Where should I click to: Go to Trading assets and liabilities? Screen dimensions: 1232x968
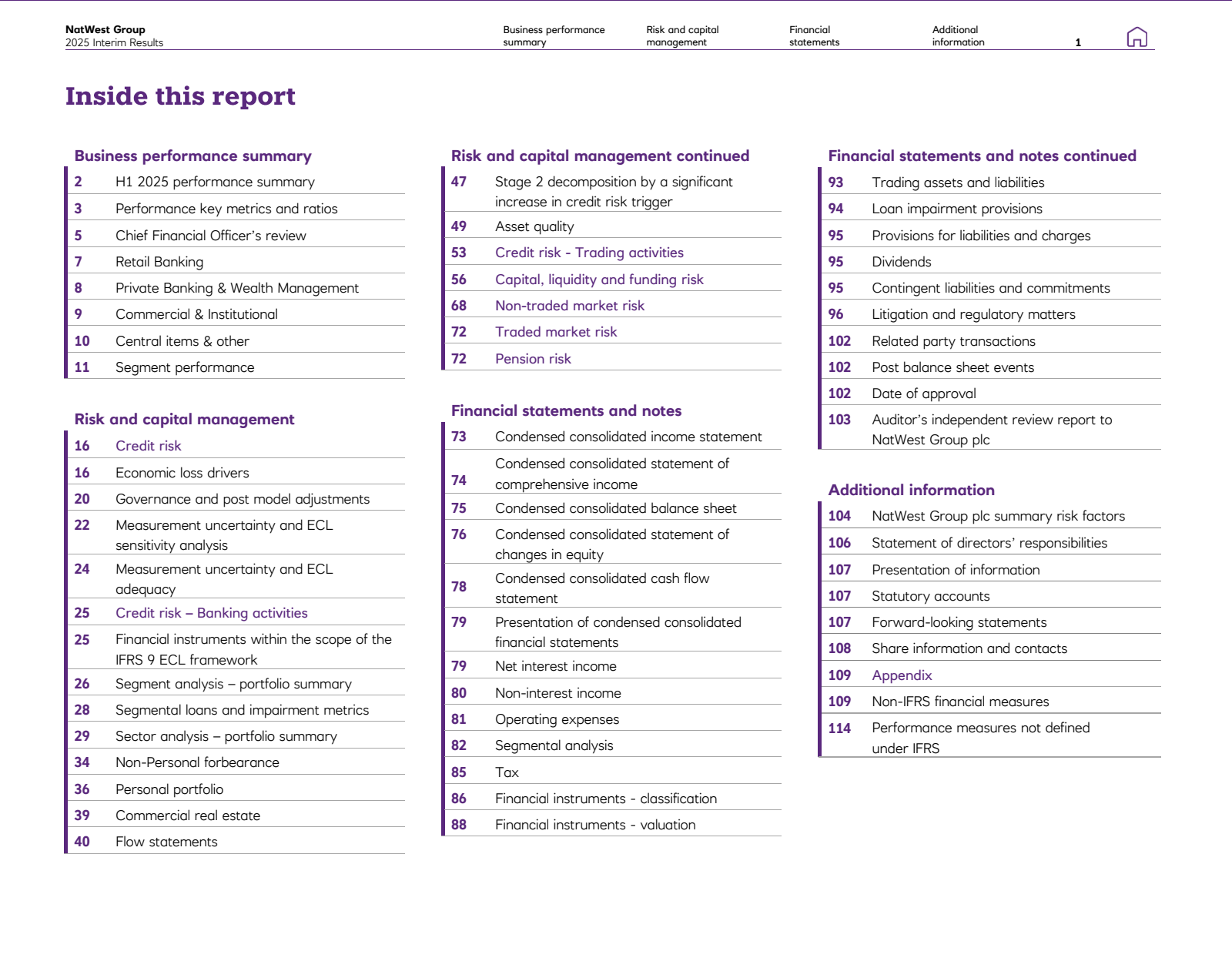(x=958, y=183)
